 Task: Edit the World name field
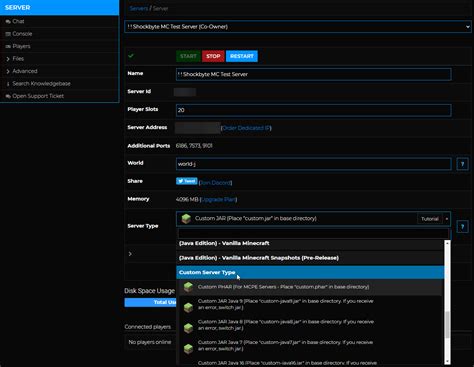click(x=314, y=164)
